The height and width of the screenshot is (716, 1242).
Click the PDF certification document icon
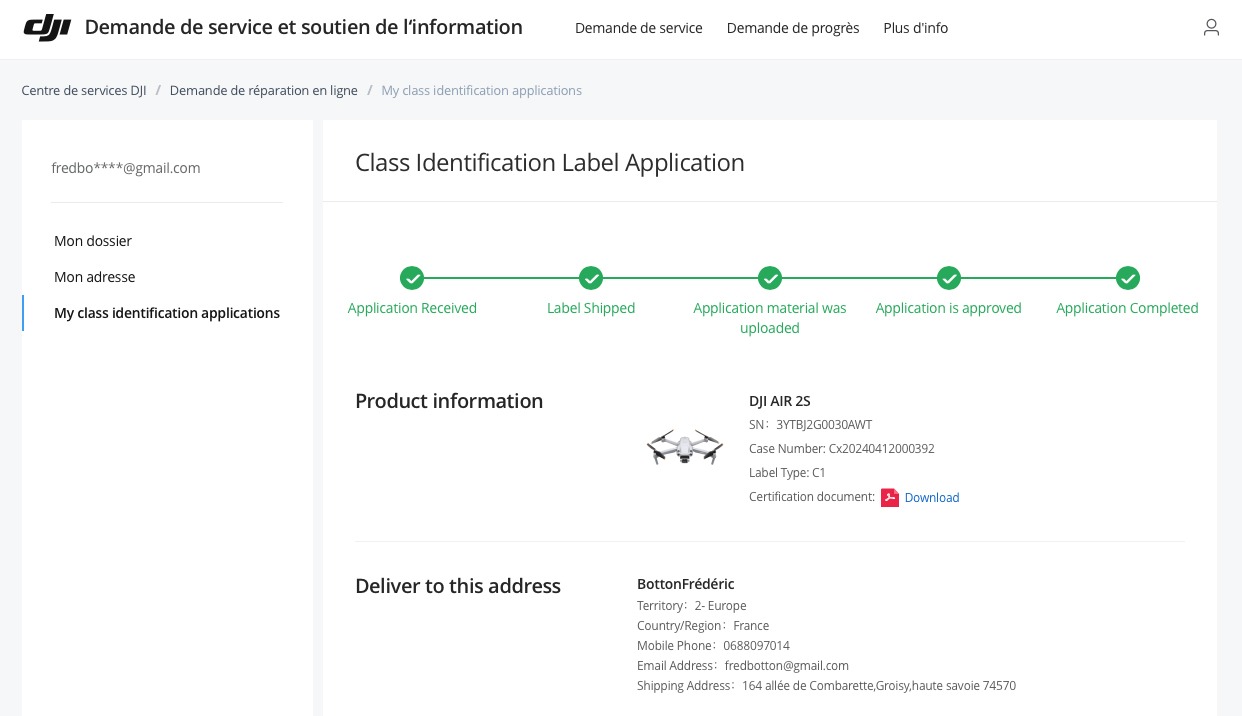[x=890, y=497]
